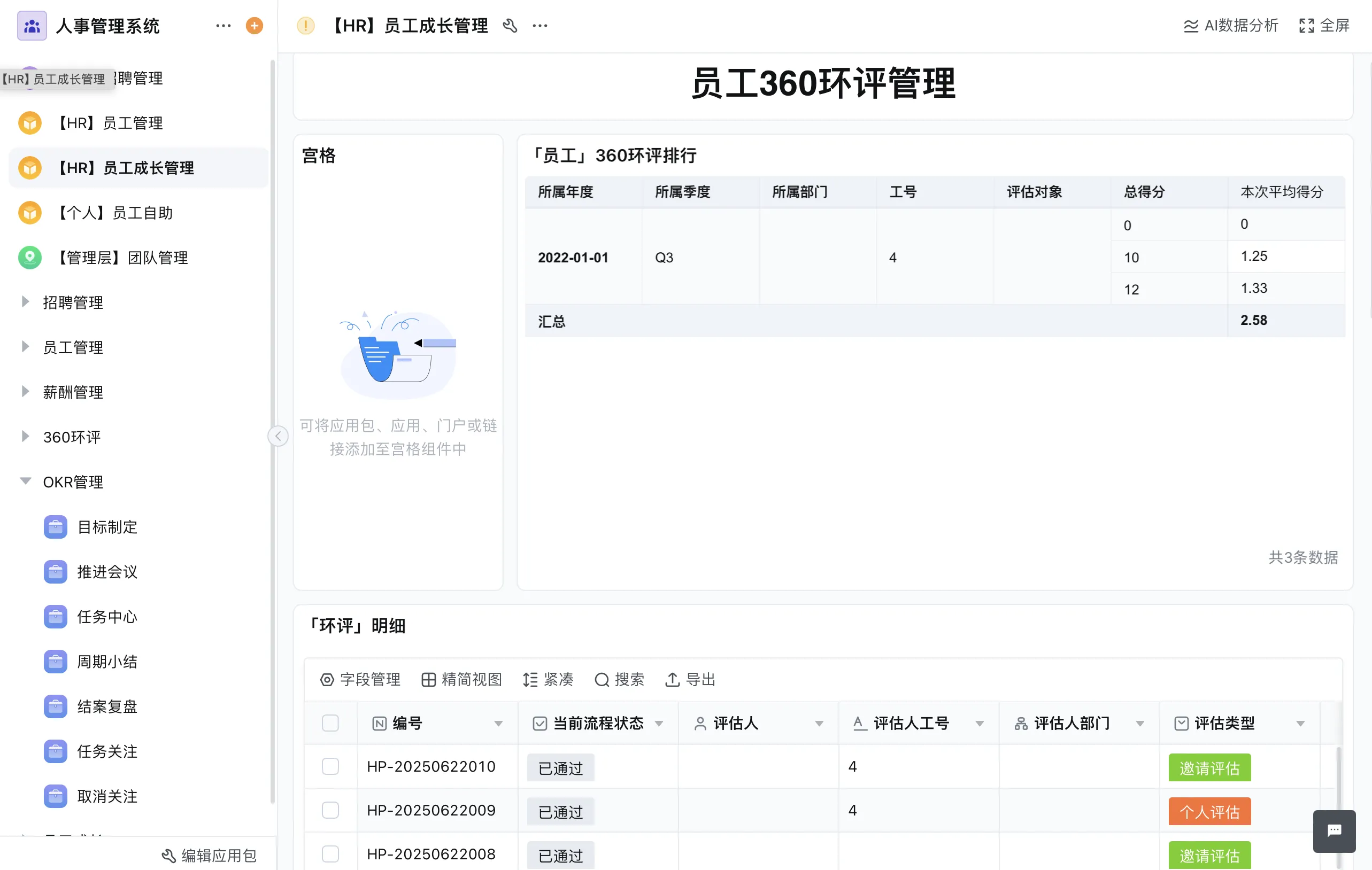Check the row HP-20250622009
1372x870 pixels.
pyautogui.click(x=330, y=810)
